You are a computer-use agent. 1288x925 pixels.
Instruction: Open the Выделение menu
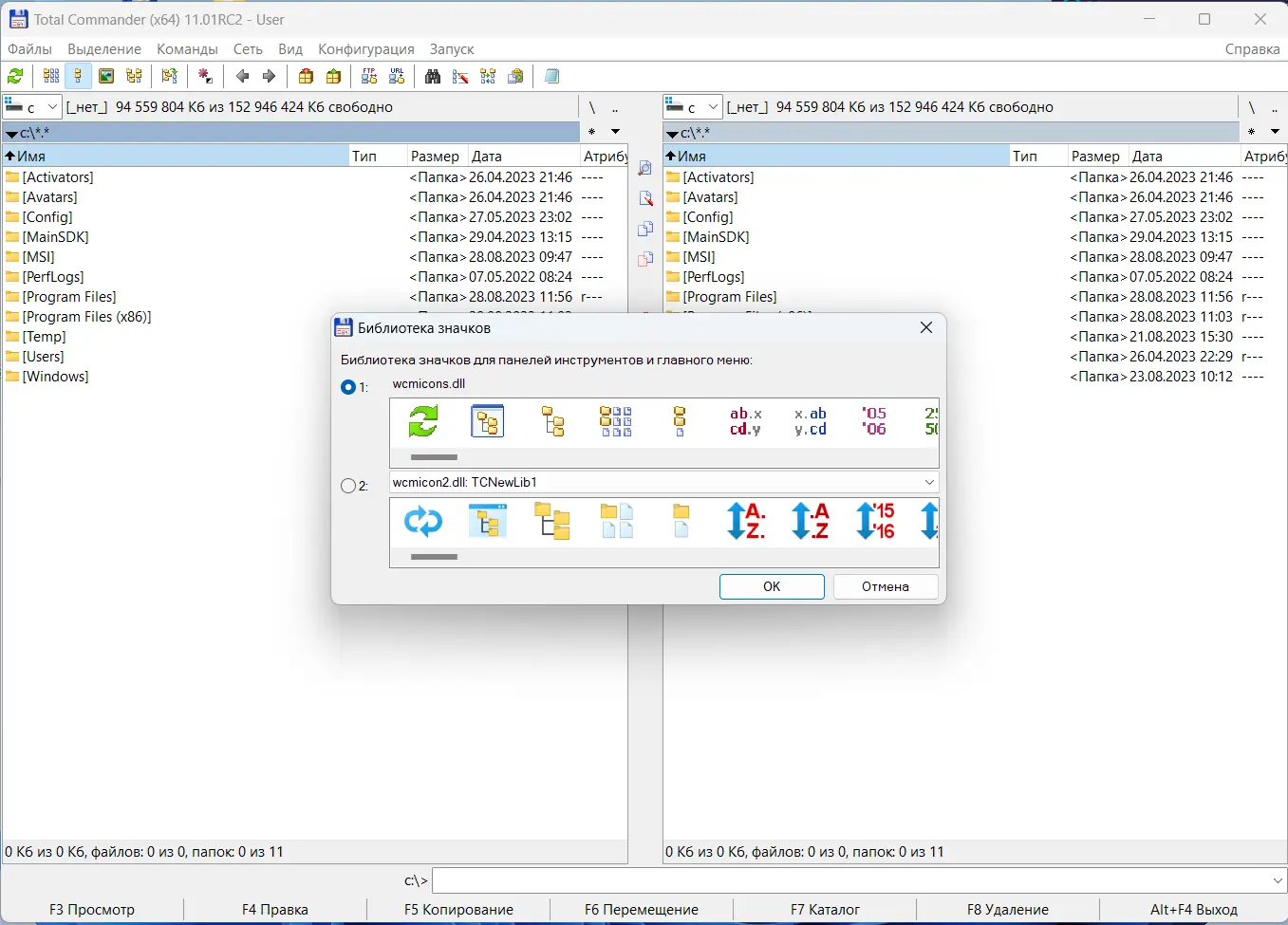pyautogui.click(x=104, y=49)
